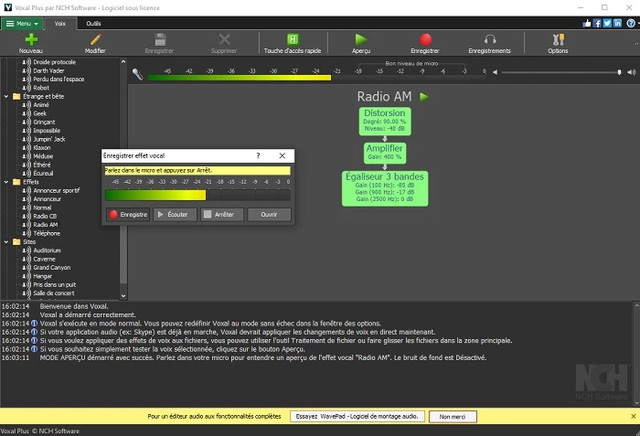
Task: Select Pris dans un puit voice
Action: tap(54, 285)
